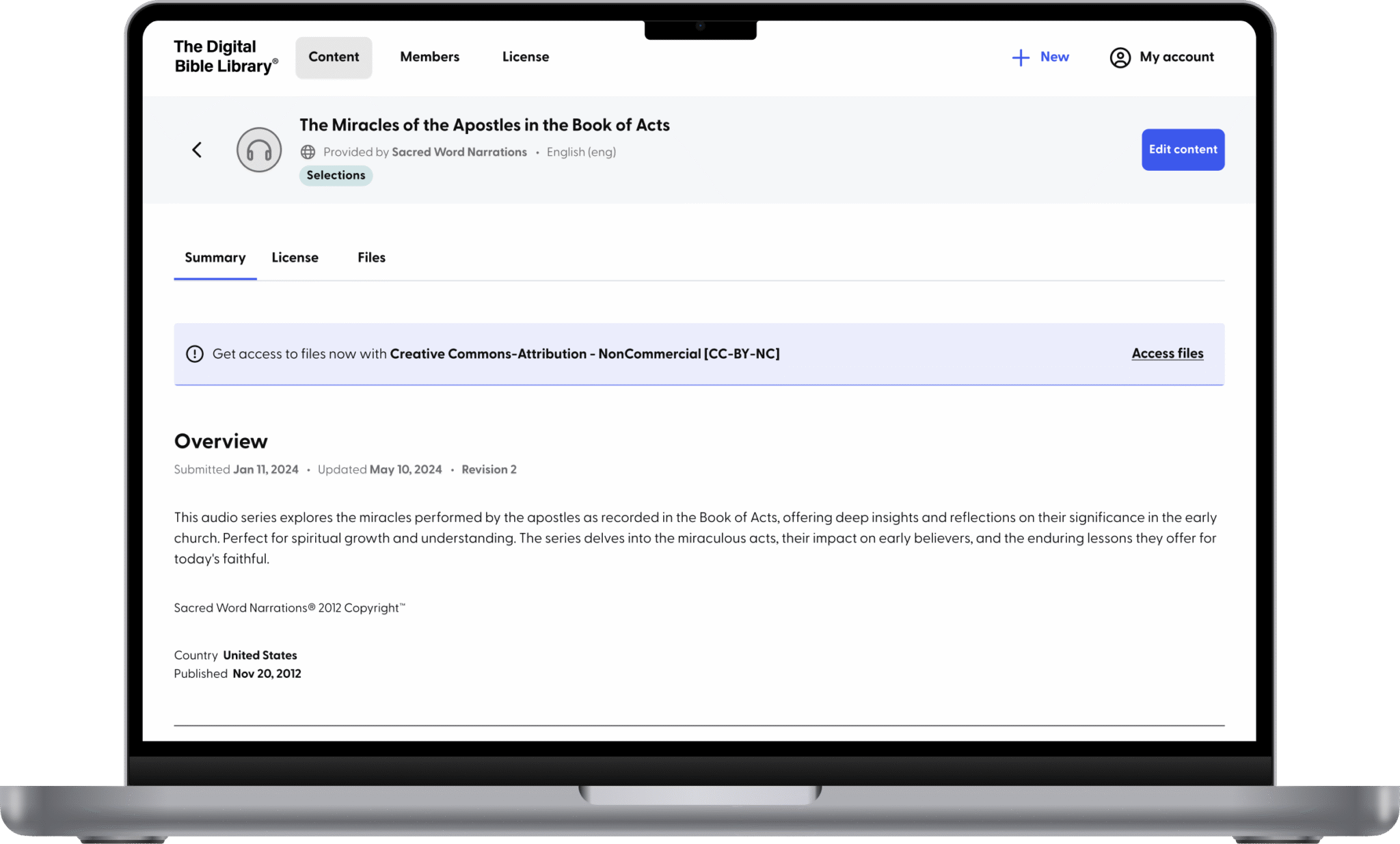Open My account via the profile icon
The image size is (1400, 844).
pos(1120,57)
